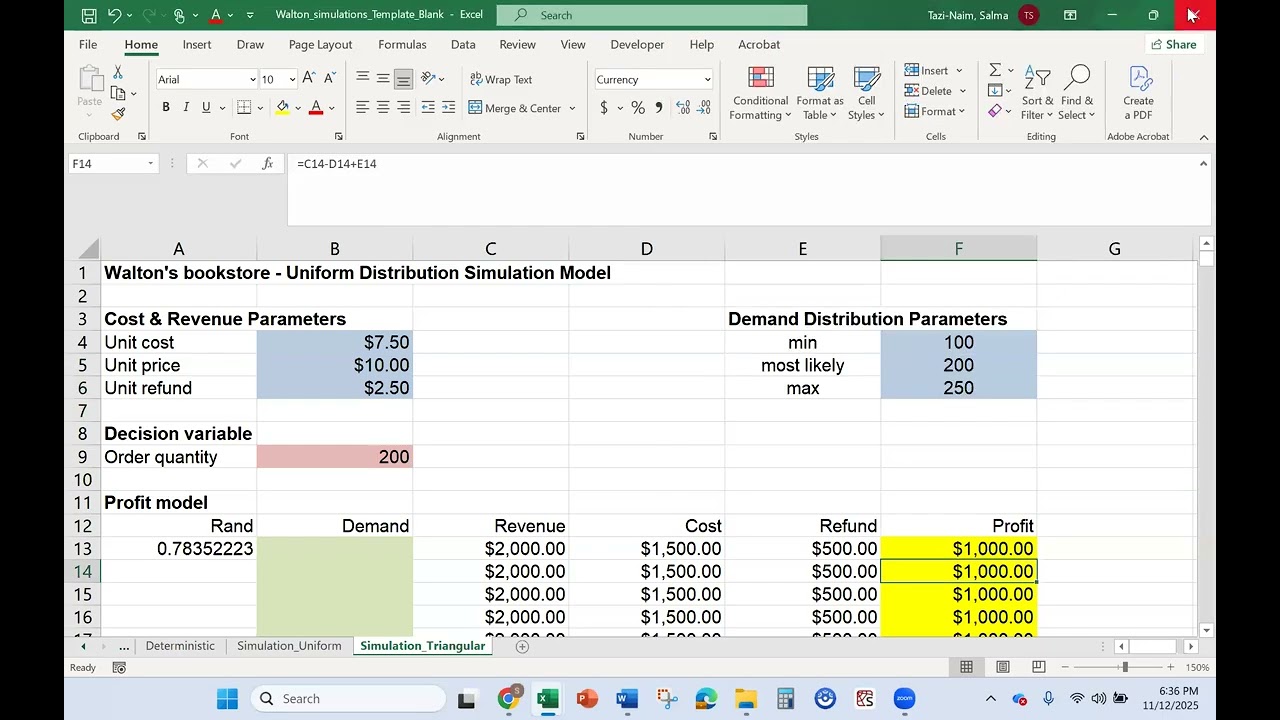Switch to Page Layout view icon
This screenshot has height=720, width=1280.
click(1003, 667)
